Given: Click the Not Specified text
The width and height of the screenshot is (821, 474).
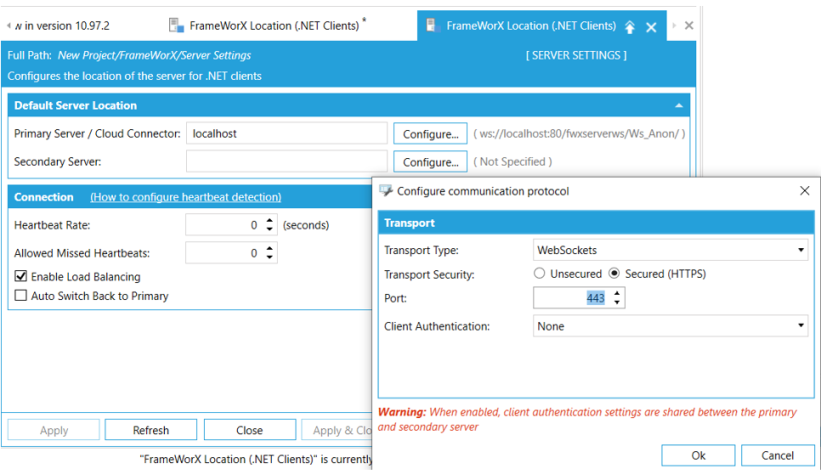Looking at the screenshot, I should click(x=513, y=162).
